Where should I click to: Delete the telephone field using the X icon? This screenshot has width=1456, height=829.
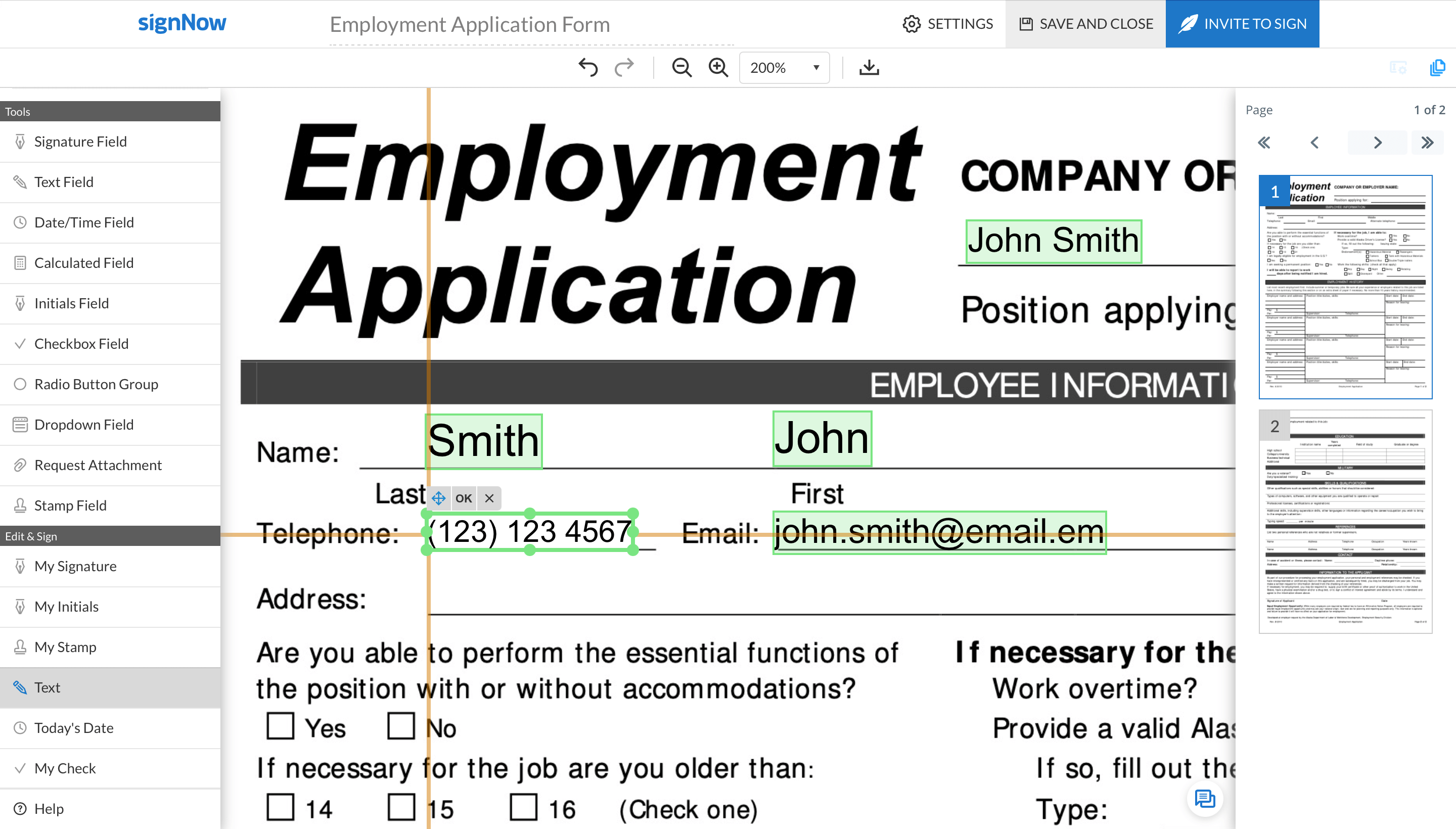point(488,497)
